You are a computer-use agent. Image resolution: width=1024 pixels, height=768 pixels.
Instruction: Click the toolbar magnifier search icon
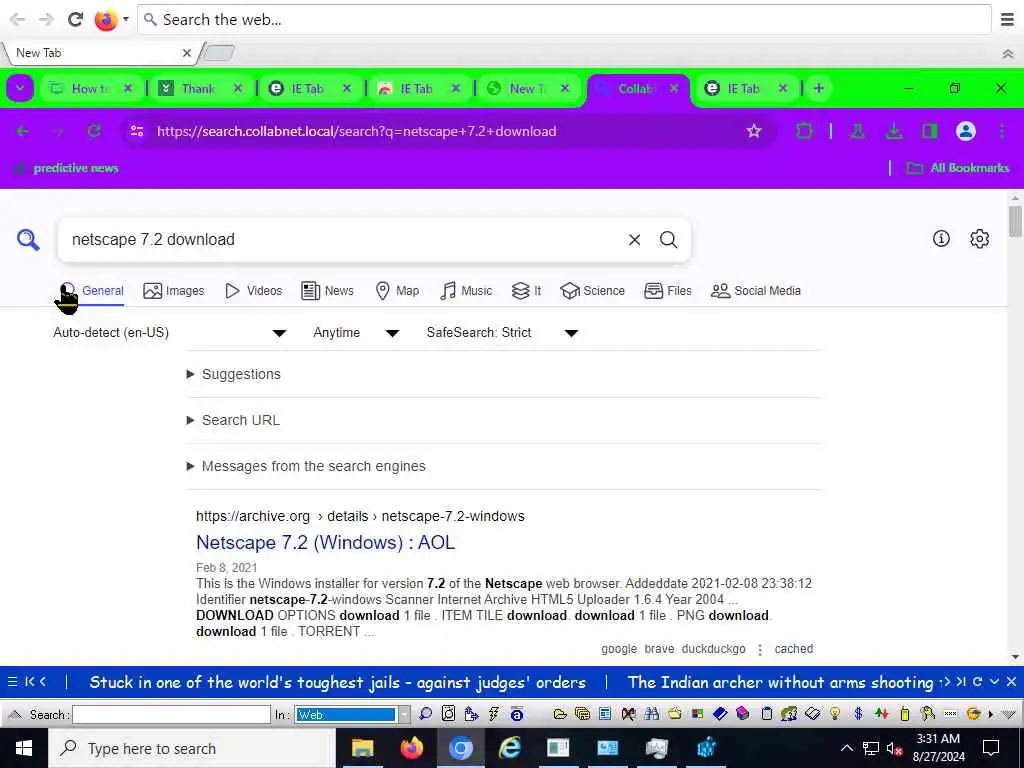tap(425, 714)
